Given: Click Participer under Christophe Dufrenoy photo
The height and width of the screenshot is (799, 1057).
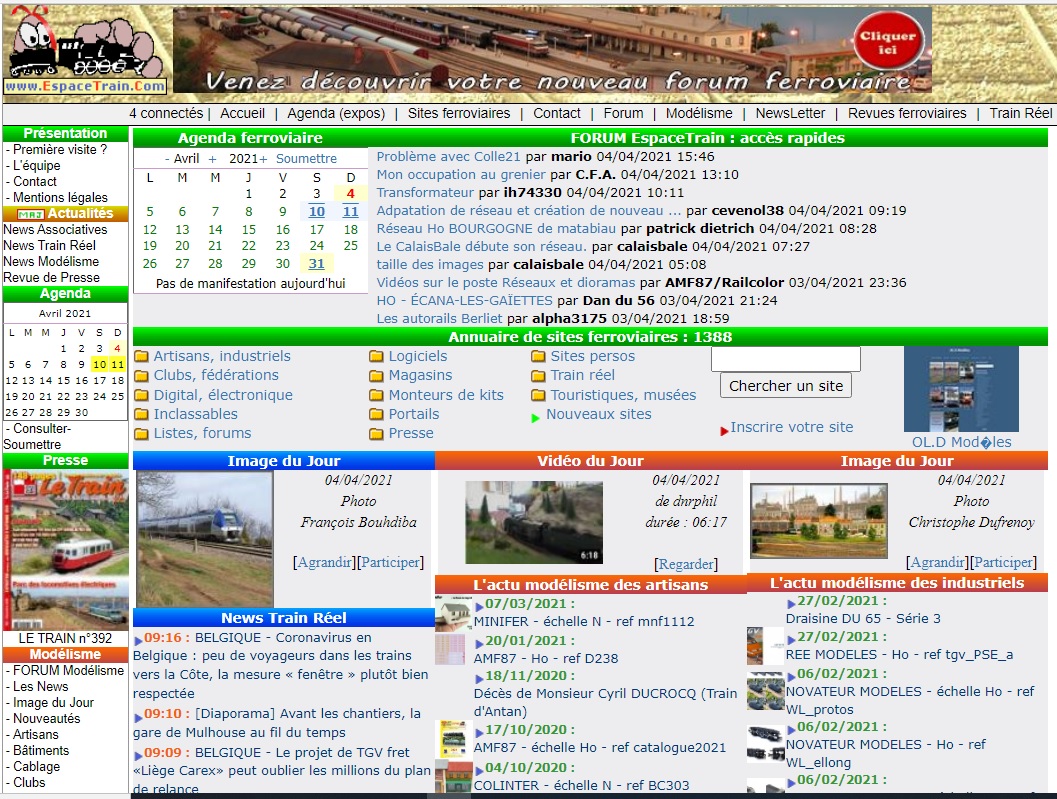Looking at the screenshot, I should click(1002, 562).
